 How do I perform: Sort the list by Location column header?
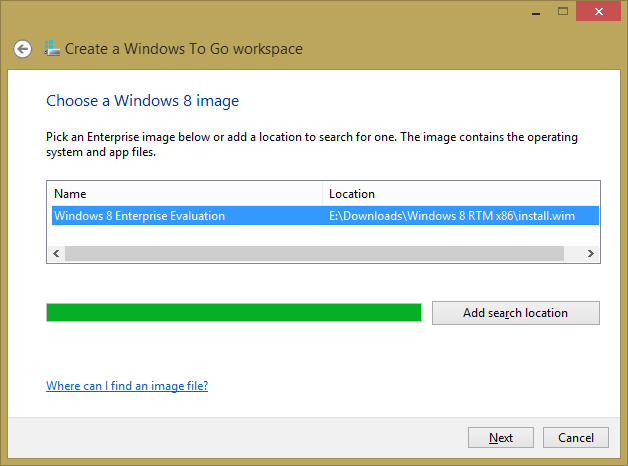461,194
